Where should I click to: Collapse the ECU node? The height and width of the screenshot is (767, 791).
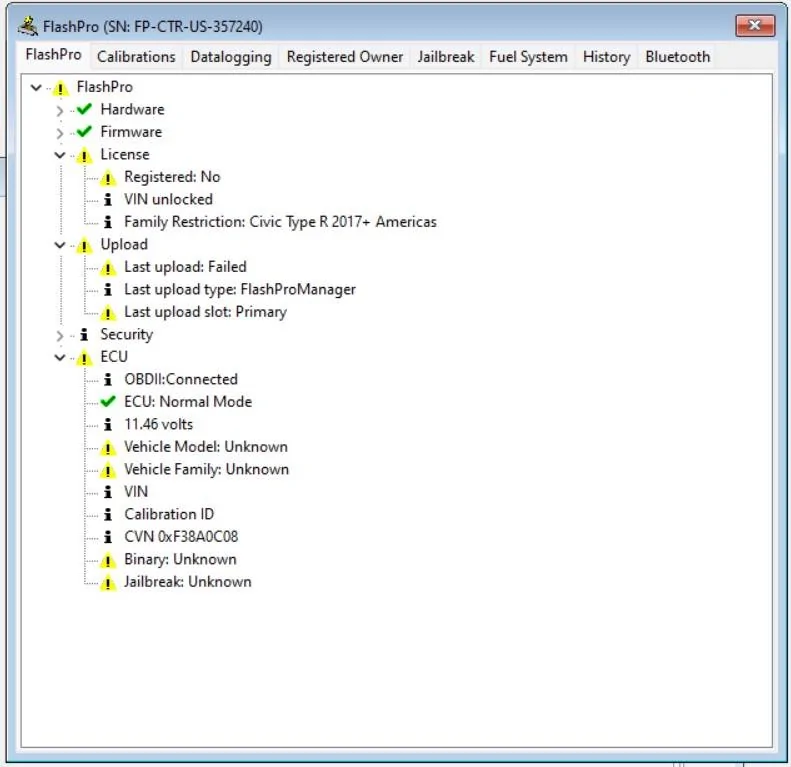pos(60,358)
